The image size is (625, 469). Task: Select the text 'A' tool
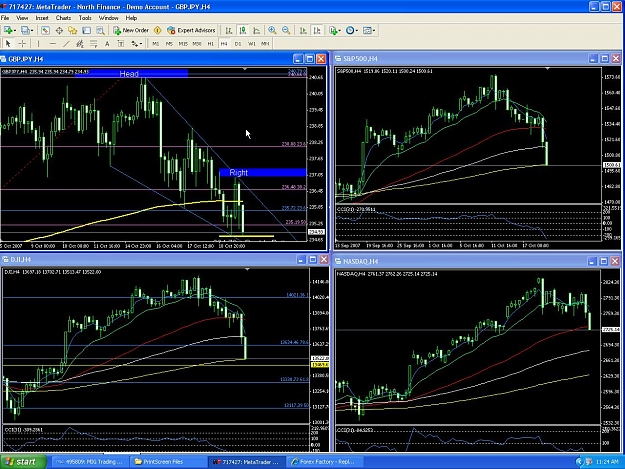(x=107, y=44)
